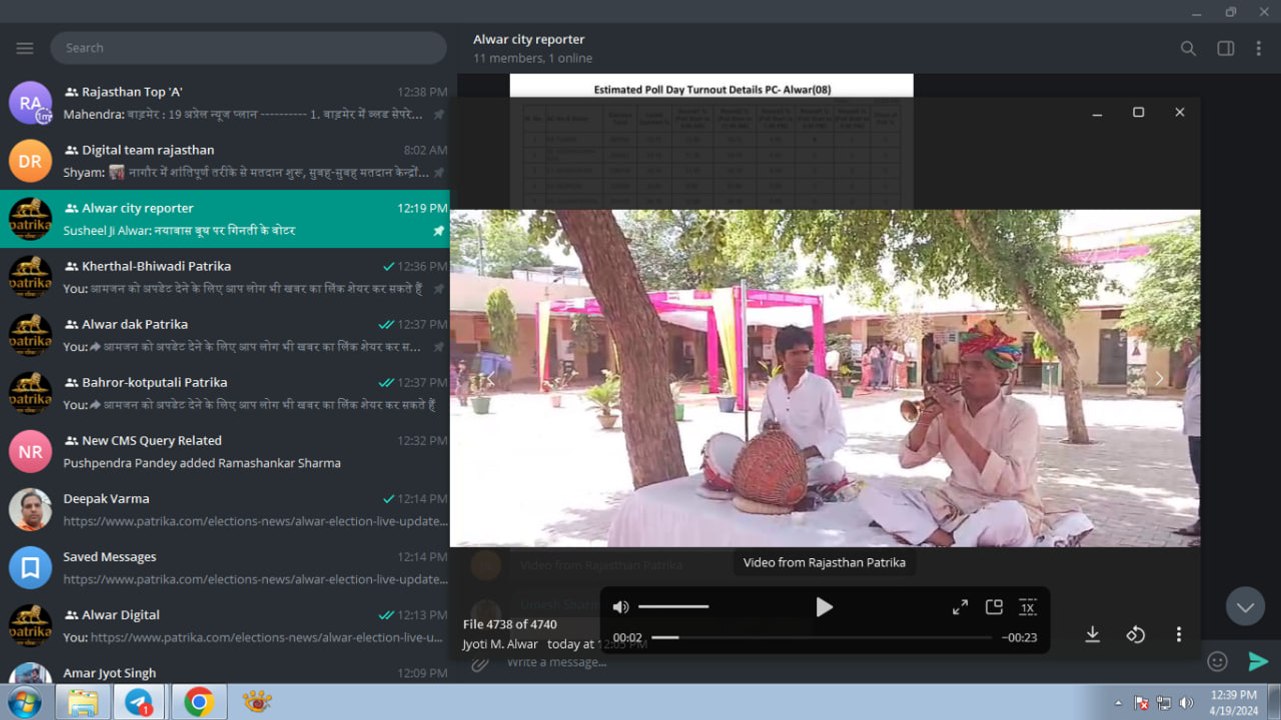Open Bahror-kotputali Patrika chat
This screenshot has height=720, width=1281.
coord(225,393)
